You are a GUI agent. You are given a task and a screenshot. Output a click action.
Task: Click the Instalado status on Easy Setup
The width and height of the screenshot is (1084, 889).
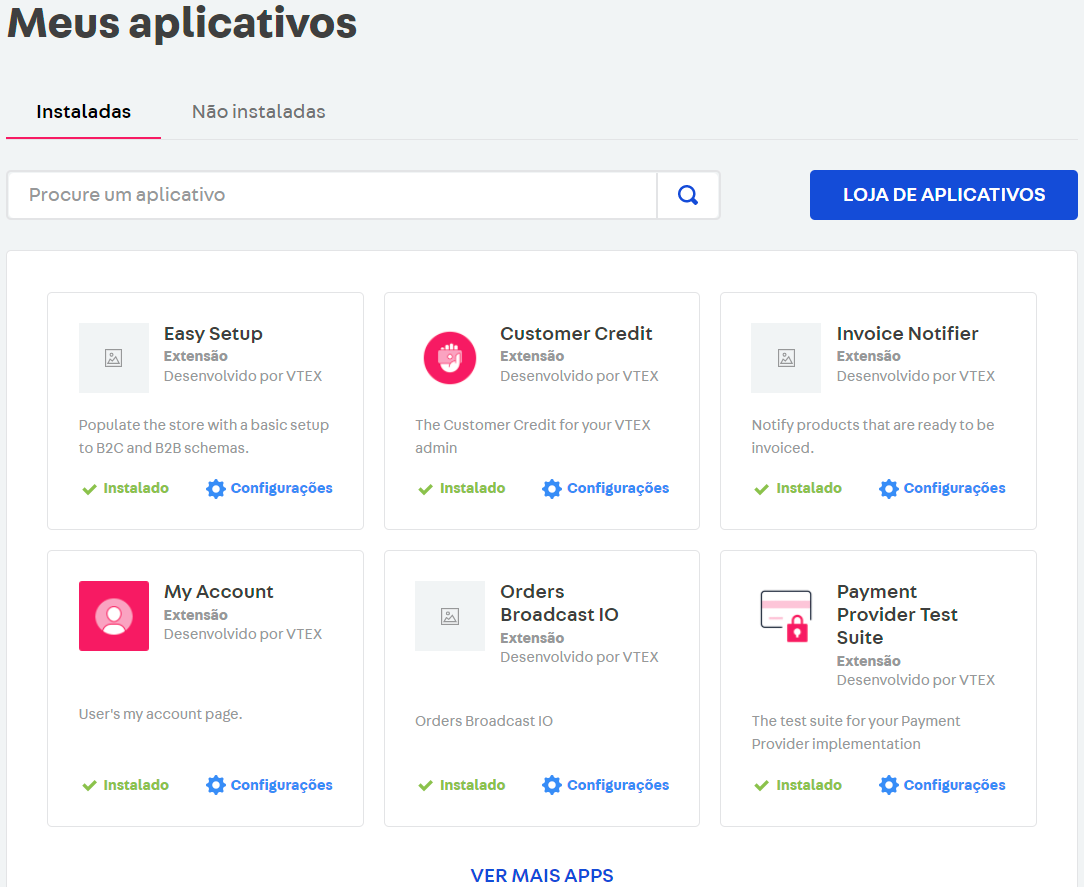click(135, 489)
